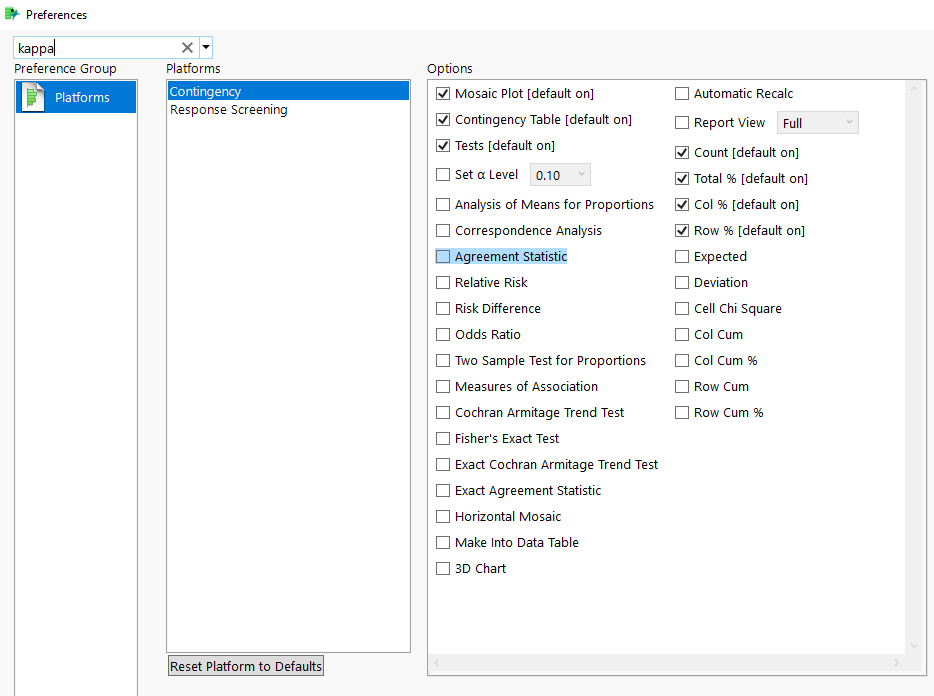Enable the Agreement Statistic checkbox
This screenshot has width=934, height=696.
443,257
